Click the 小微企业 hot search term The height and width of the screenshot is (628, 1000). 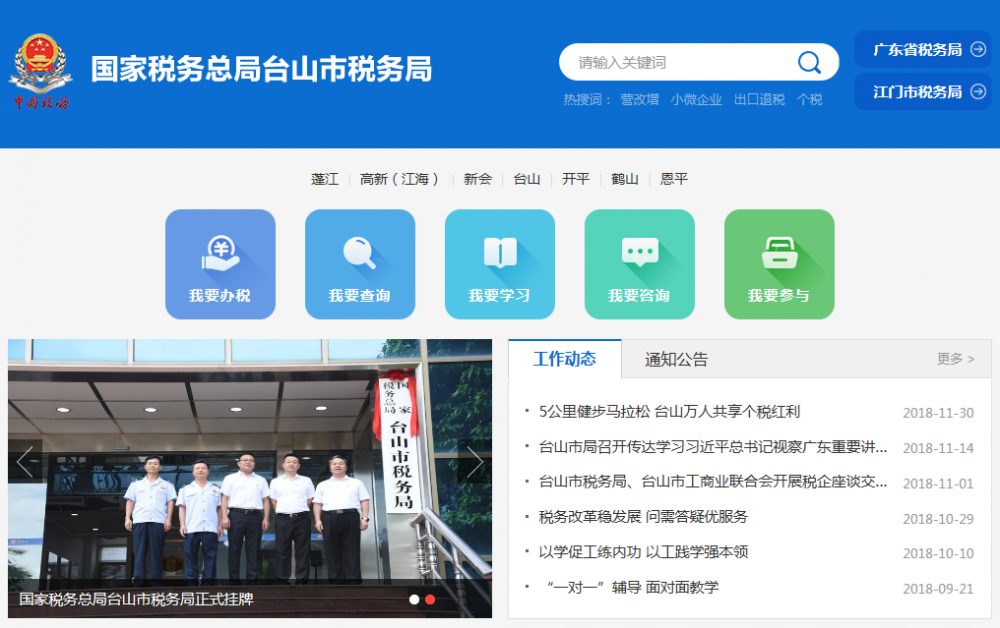[696, 100]
